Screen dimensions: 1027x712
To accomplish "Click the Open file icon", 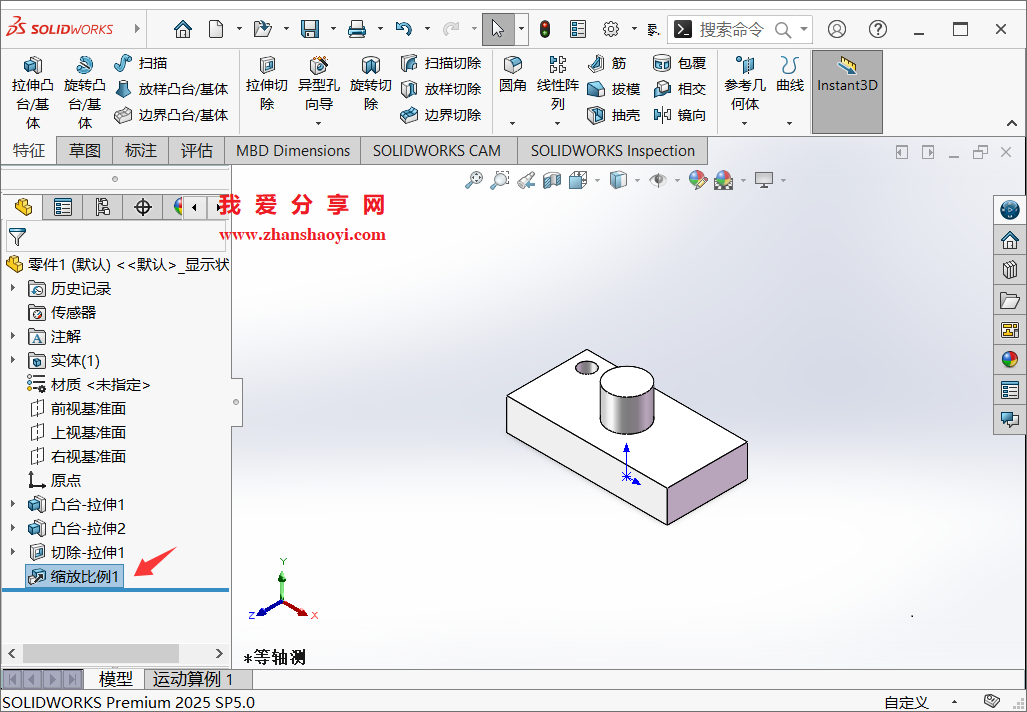I will (x=262, y=29).
